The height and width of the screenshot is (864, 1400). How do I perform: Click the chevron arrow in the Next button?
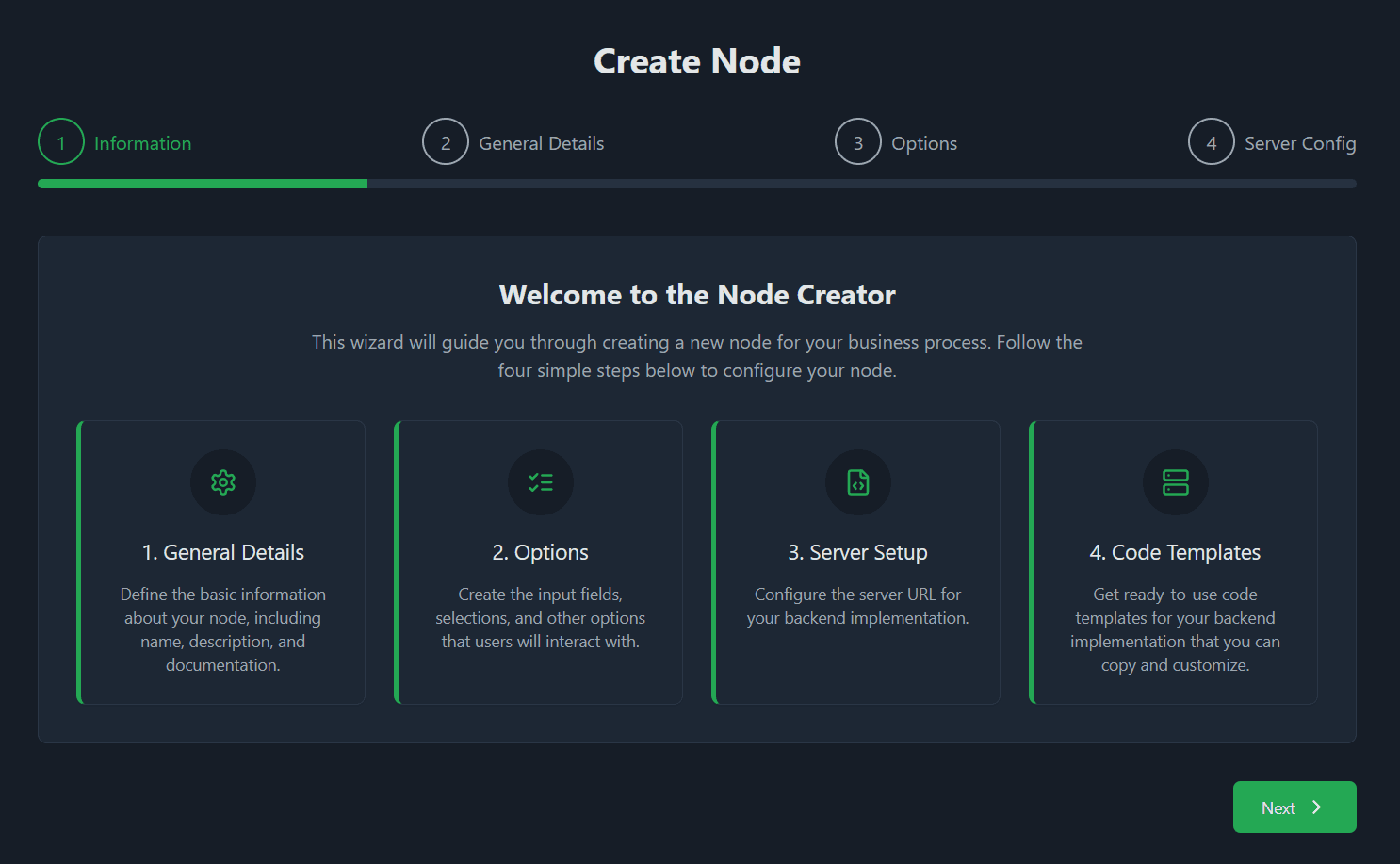point(1317,807)
